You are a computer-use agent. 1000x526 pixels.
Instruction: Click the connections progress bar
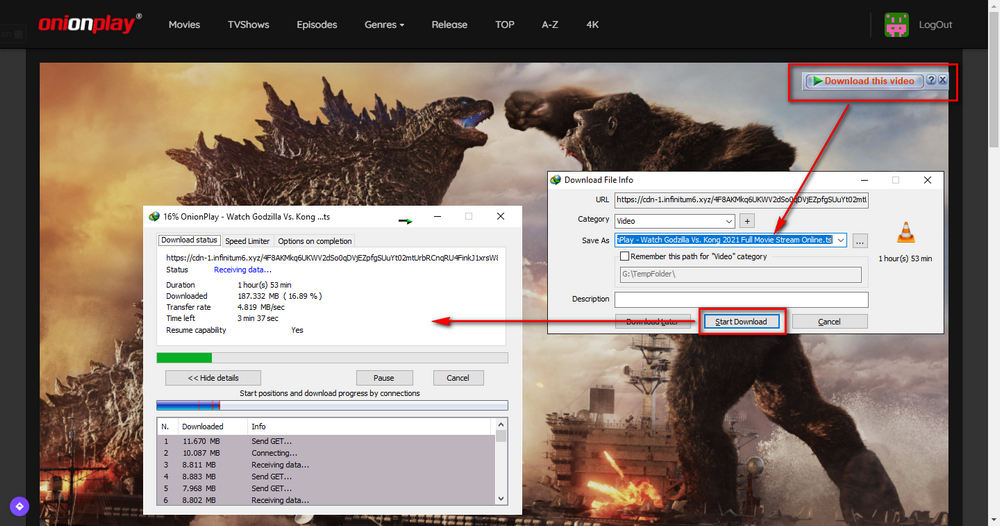[x=332, y=405]
